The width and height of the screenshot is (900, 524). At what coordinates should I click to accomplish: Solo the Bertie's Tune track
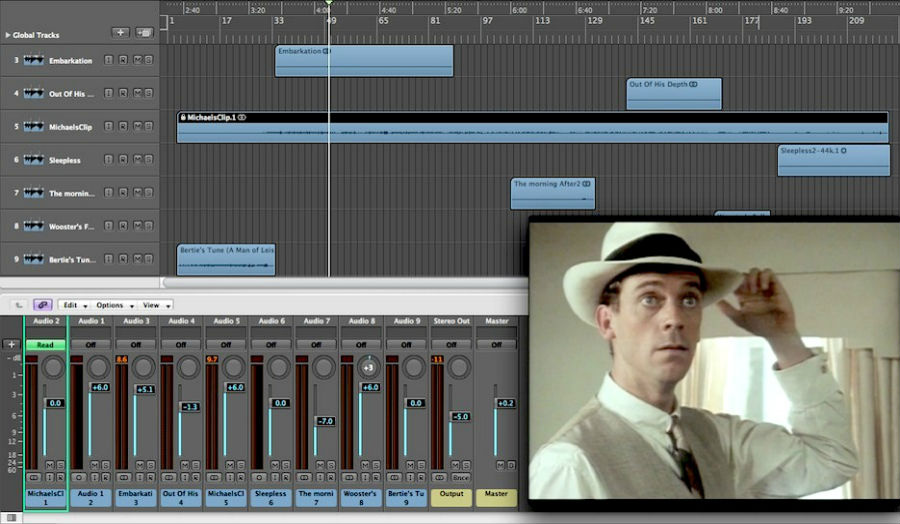[148, 259]
